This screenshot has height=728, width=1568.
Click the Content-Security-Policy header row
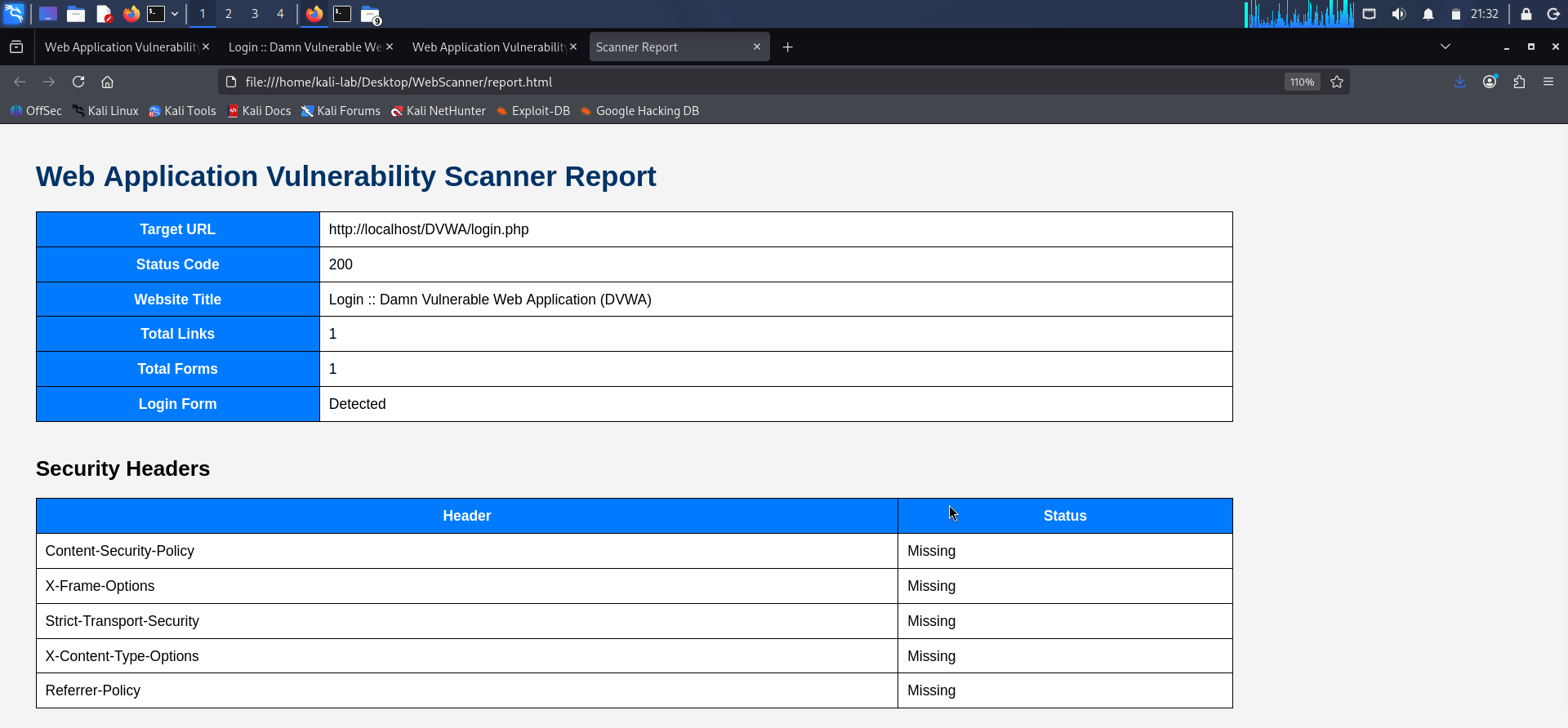coord(635,551)
